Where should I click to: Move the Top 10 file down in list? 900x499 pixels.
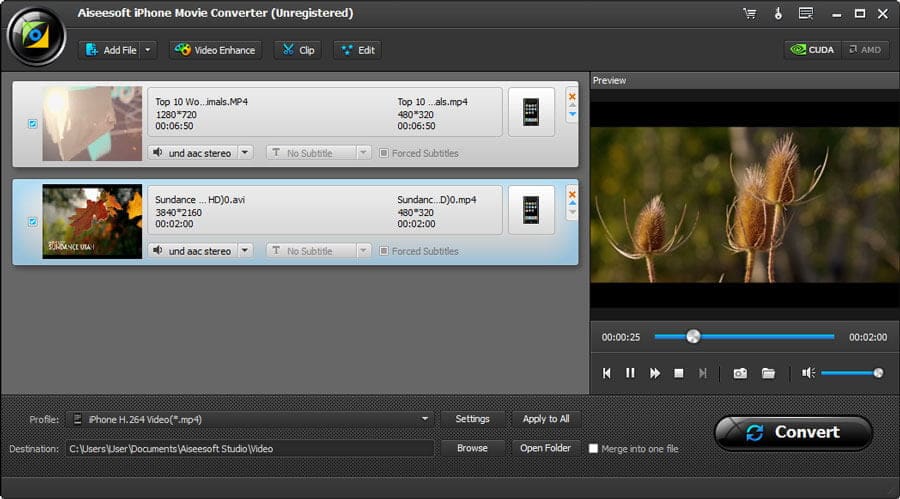[572, 114]
